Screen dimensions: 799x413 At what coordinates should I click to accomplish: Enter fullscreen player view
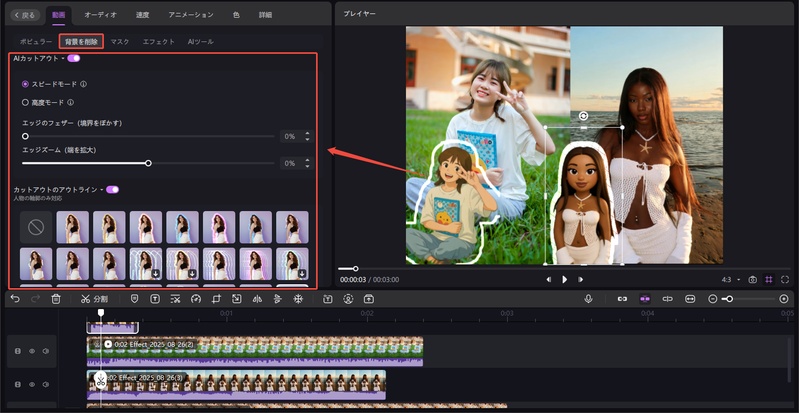coord(785,279)
